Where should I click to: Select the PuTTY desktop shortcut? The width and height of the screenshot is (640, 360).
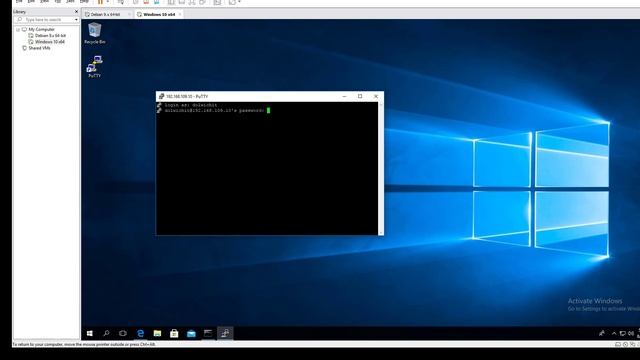pos(94,67)
